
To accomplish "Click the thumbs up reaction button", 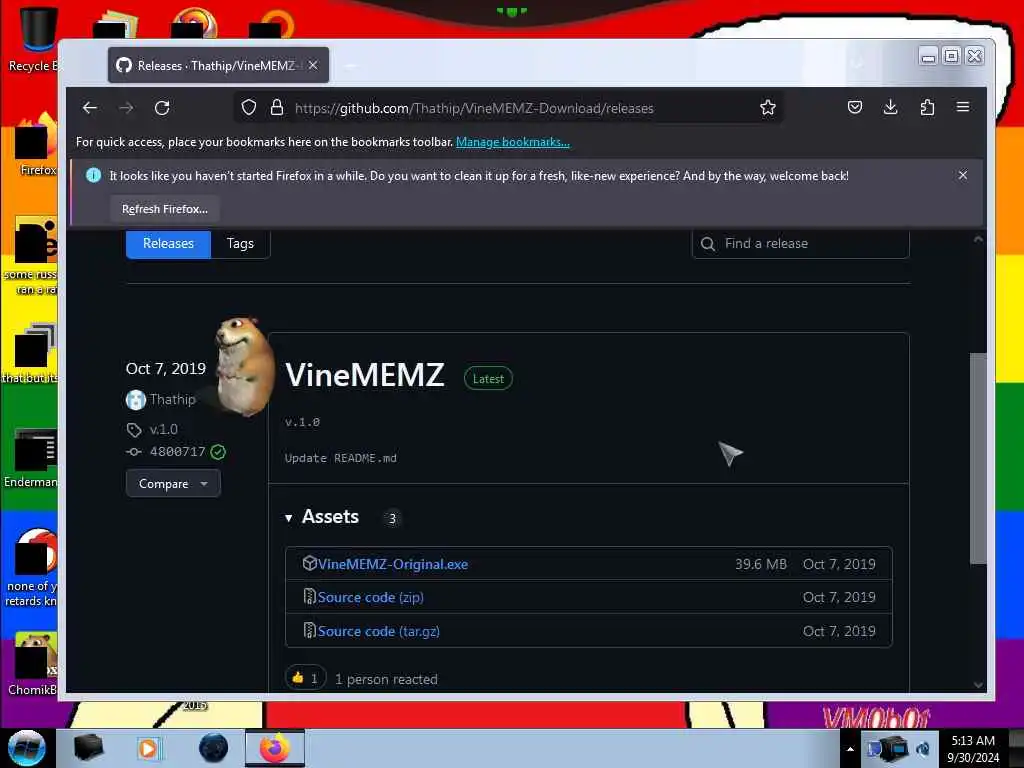I will pos(305,679).
